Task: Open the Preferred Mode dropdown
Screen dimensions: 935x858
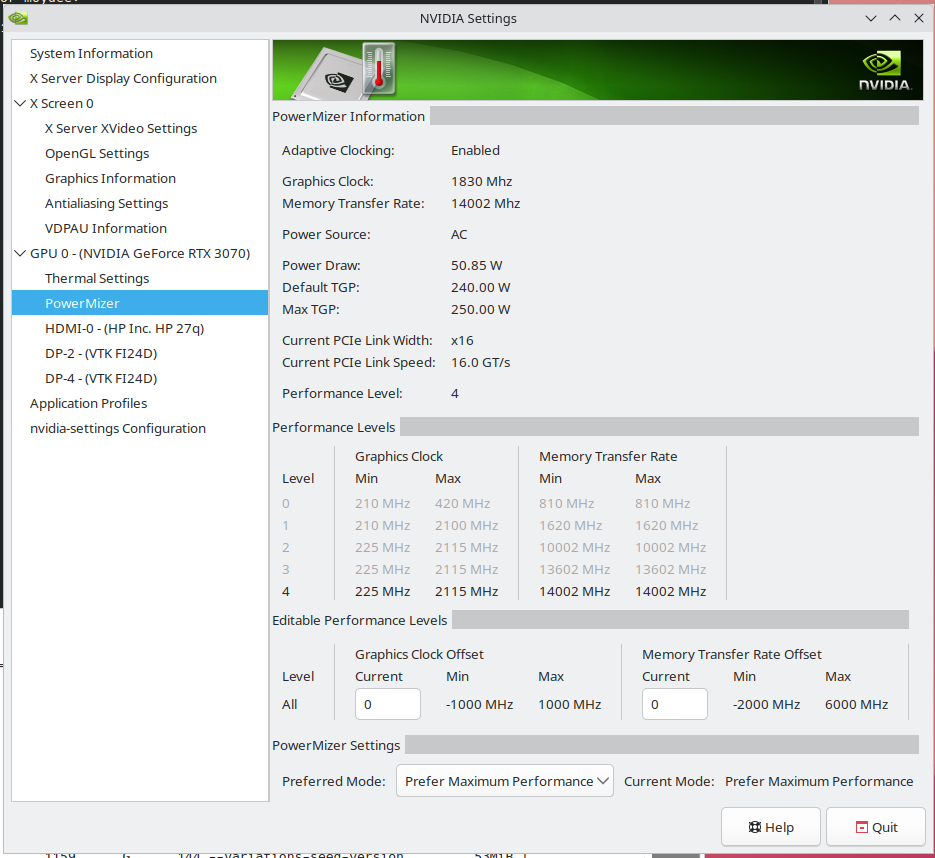Action: (x=504, y=781)
